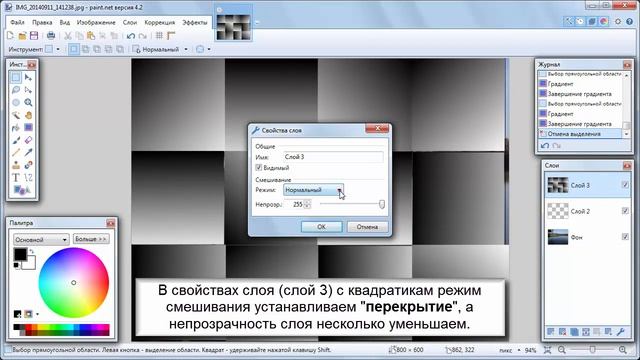Select the Move Selected Pixels tool
The height and width of the screenshot is (360, 640).
click(x=28, y=77)
